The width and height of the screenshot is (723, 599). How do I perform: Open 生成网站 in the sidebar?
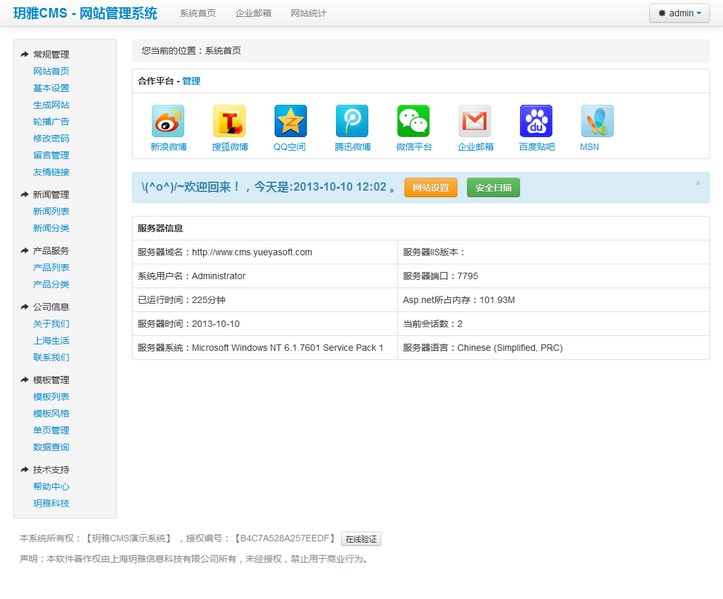pyautogui.click(x=51, y=105)
